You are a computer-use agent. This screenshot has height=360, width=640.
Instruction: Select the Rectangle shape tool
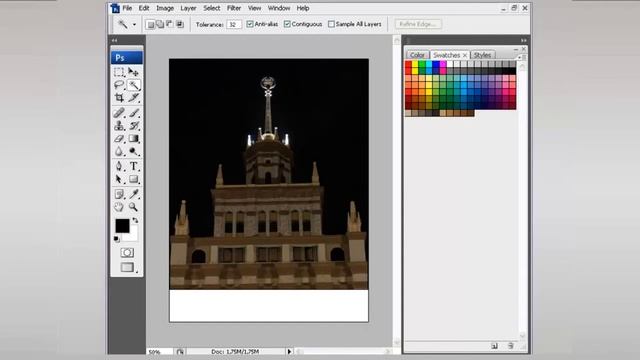pos(133,179)
